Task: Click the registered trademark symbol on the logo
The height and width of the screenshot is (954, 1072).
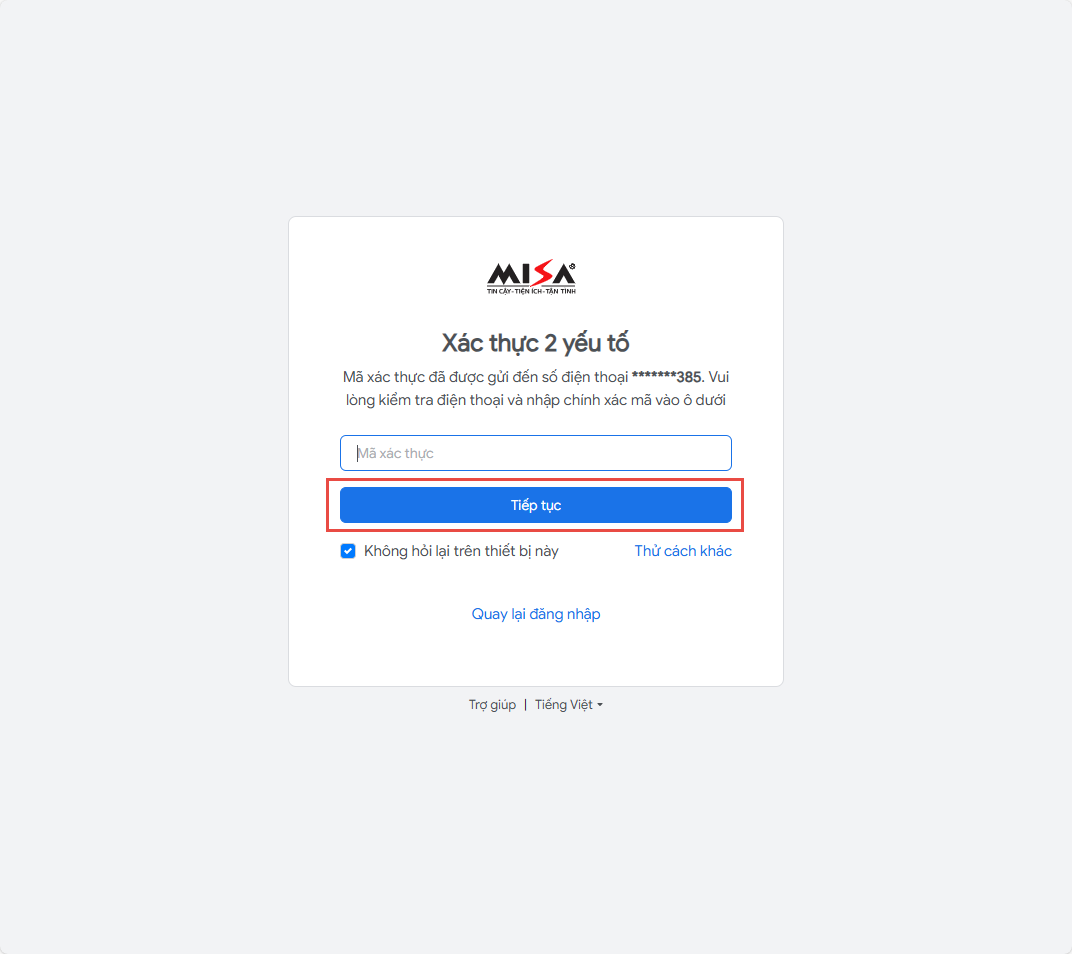Action: [572, 266]
